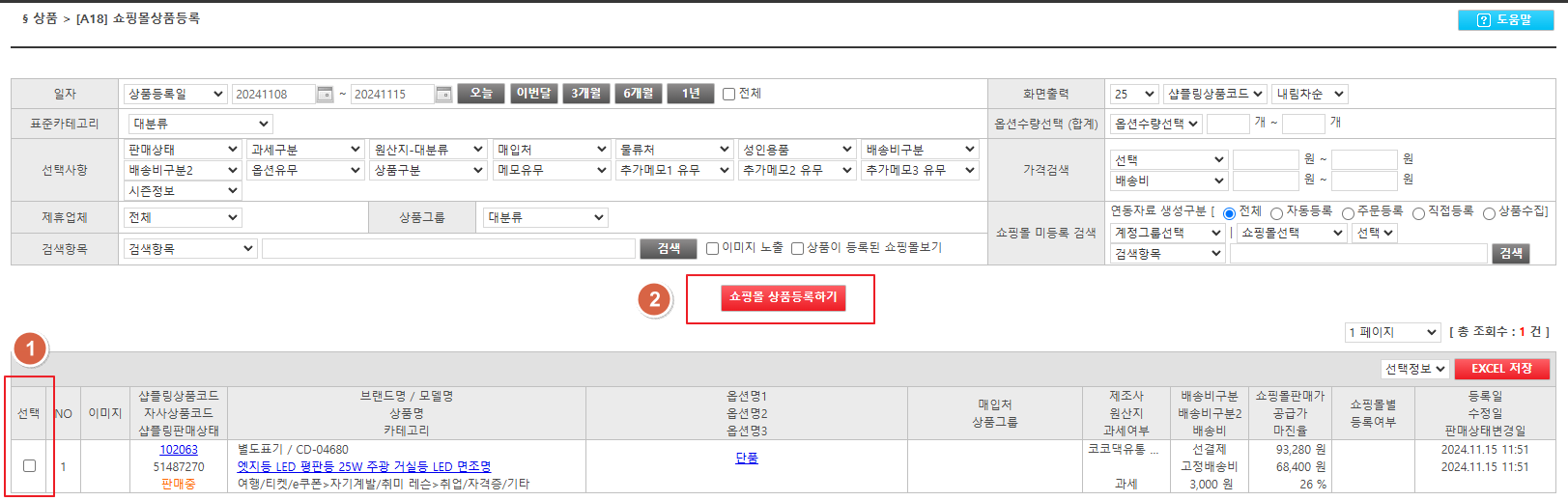Click the 도움말 help button
1568x501 pixels.
[1505, 20]
